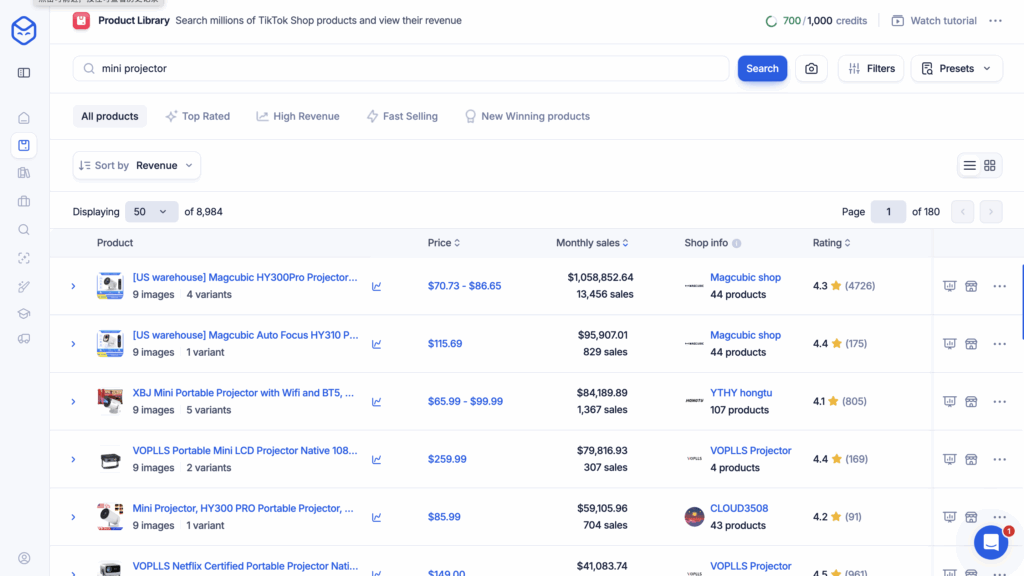Show trend chart for VOPLLS LCD projector
The width and height of the screenshot is (1024, 576).
(x=377, y=460)
